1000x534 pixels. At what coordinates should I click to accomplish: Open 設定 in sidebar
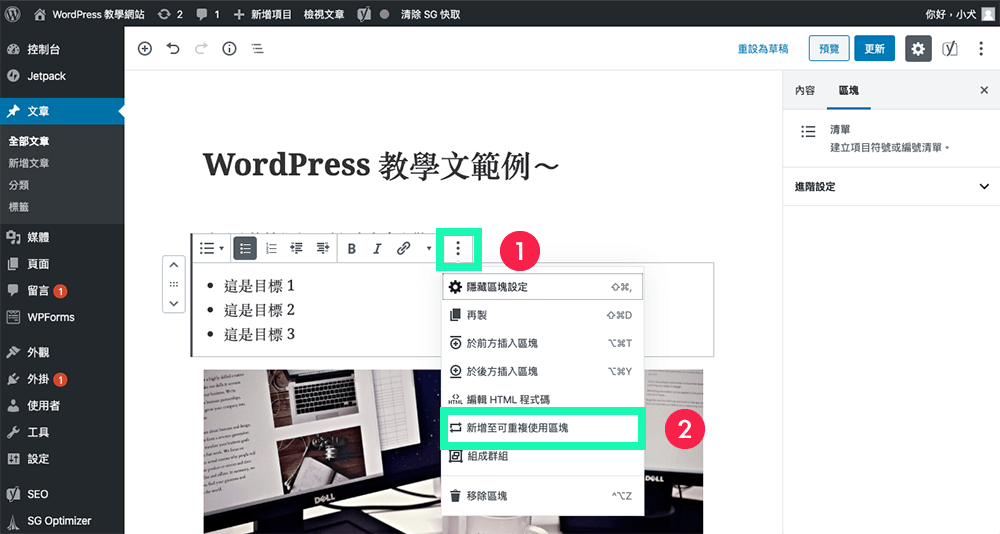[x=62, y=459]
